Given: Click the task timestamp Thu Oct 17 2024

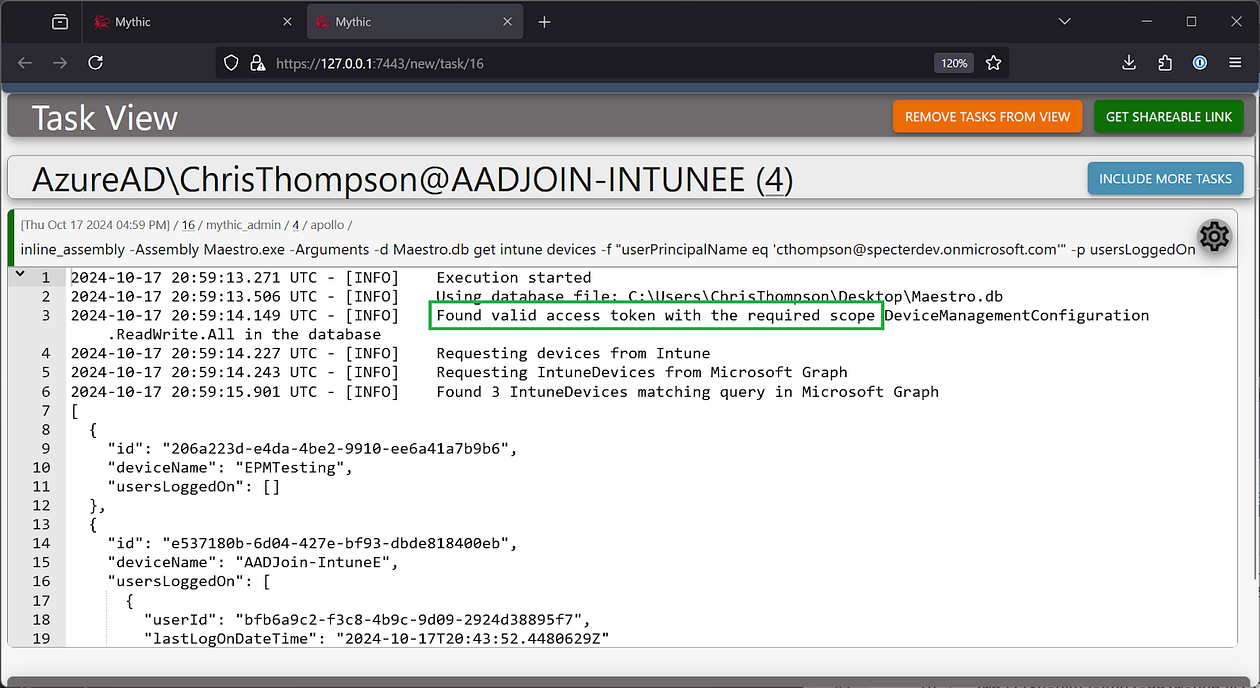Looking at the screenshot, I should [x=94, y=225].
